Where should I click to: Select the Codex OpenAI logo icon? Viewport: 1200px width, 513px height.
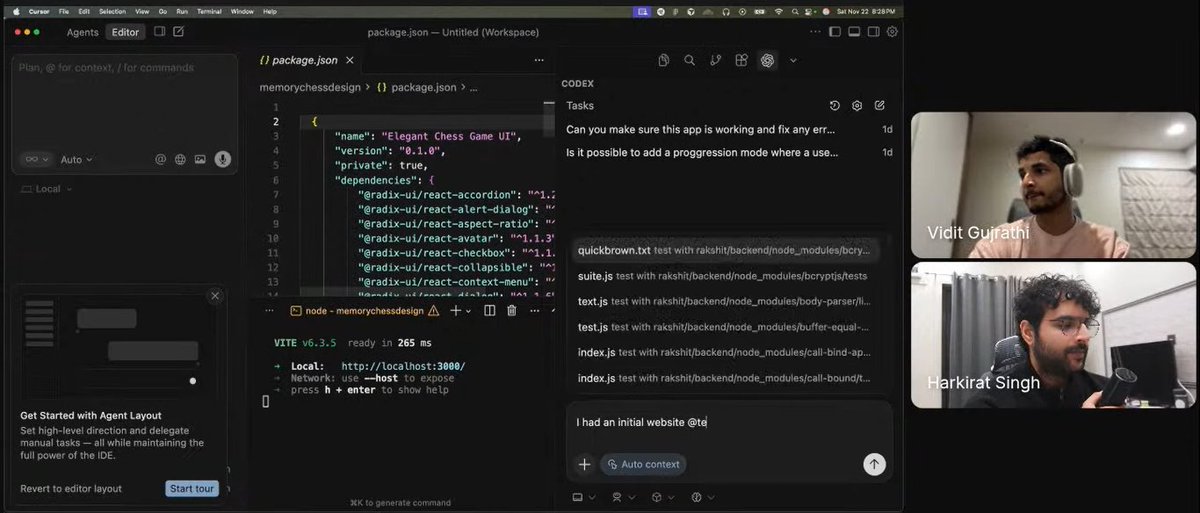767,60
